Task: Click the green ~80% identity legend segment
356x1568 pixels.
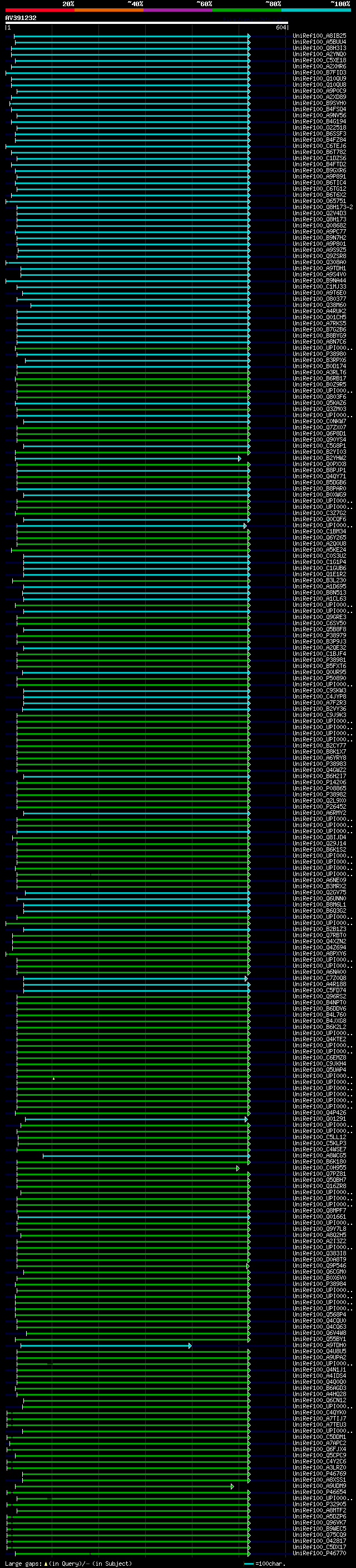Action: 246,10
